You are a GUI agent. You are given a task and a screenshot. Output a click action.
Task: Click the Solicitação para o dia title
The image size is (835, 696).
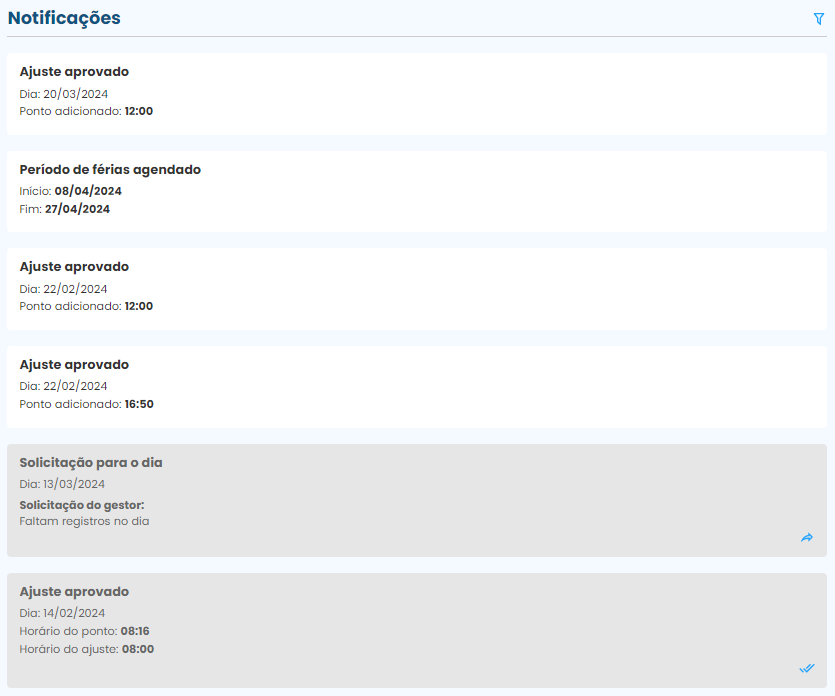point(91,463)
